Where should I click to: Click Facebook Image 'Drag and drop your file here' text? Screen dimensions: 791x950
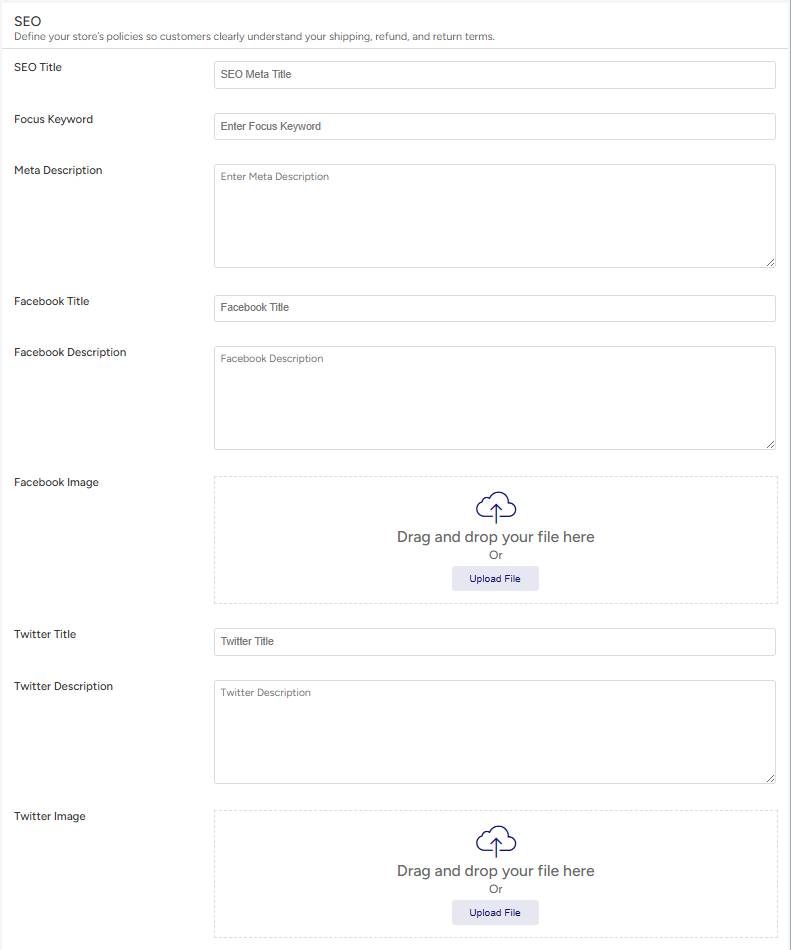tap(495, 537)
